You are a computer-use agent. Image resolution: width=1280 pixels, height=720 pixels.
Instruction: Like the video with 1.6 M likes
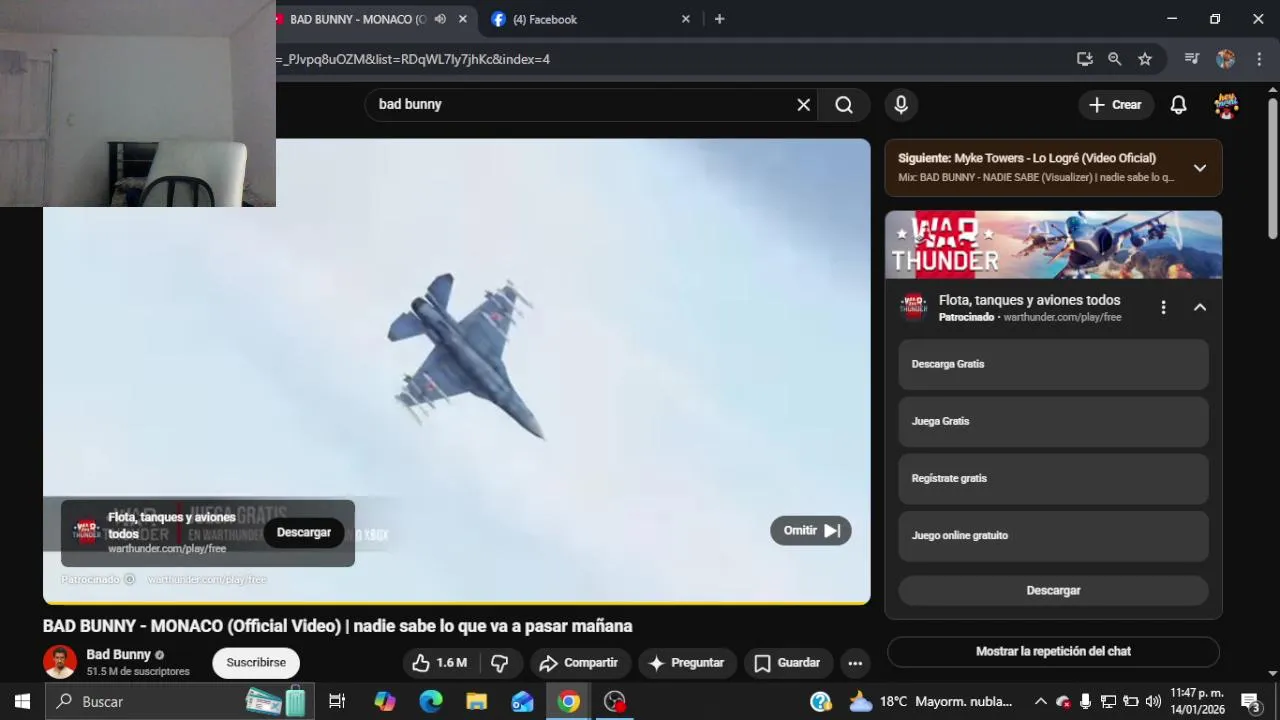[x=439, y=663]
